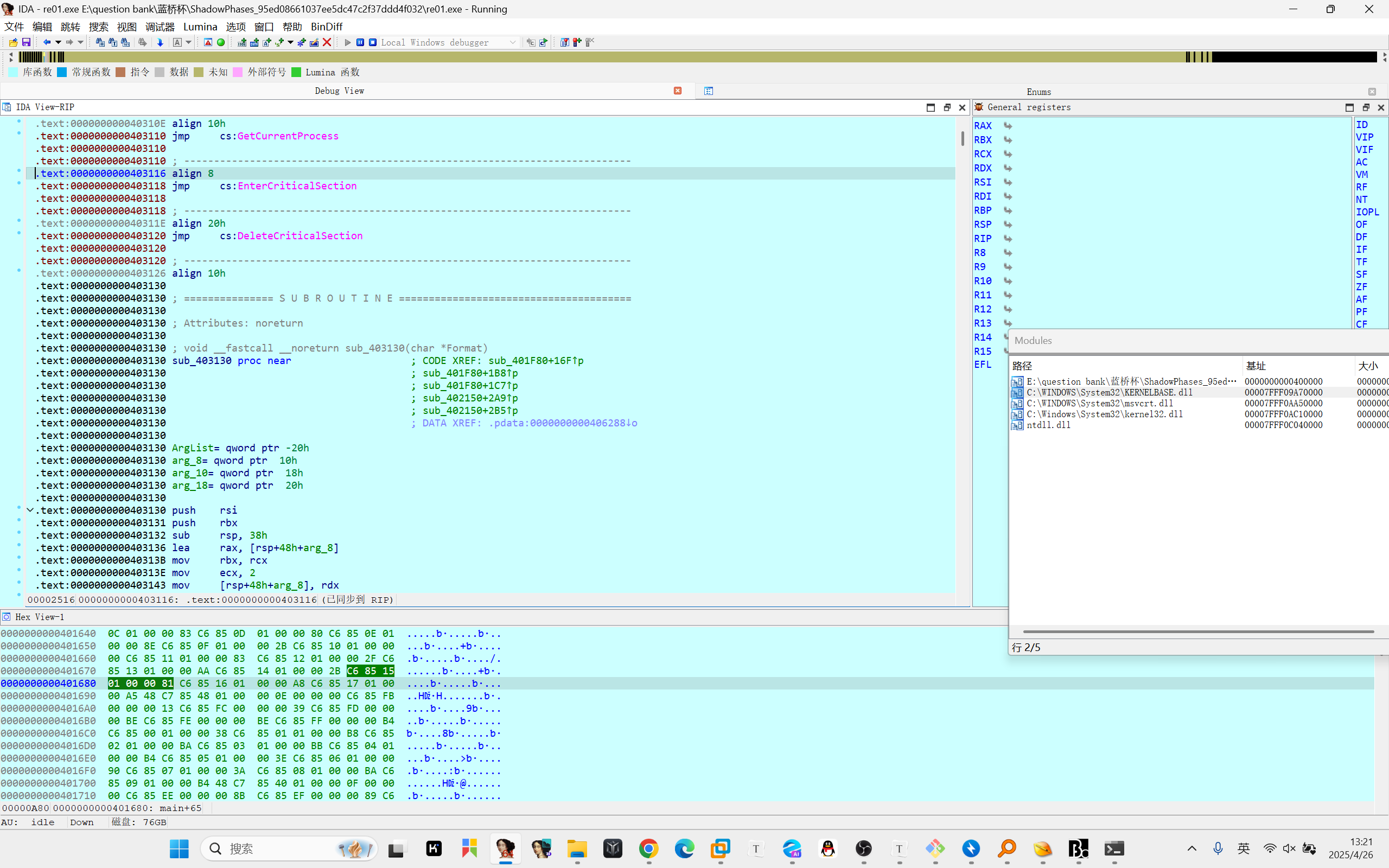1389x868 pixels.
Task: Toggle breakpoint dot at sub rsp, 38h
Action: point(19,533)
